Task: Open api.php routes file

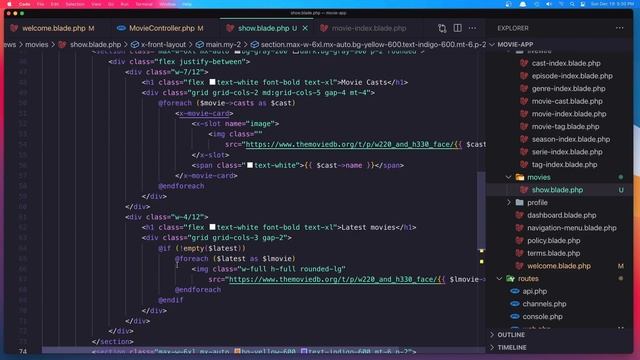Action: (x=534, y=291)
